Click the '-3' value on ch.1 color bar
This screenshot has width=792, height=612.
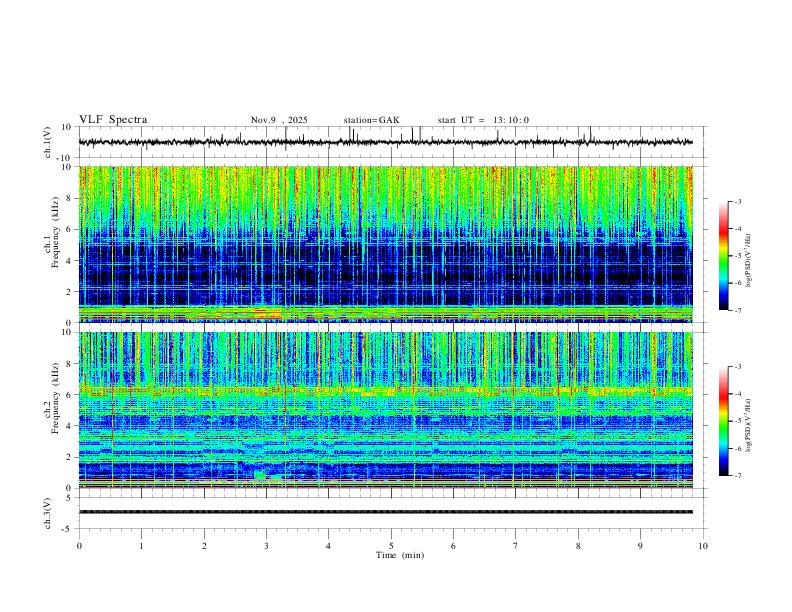click(737, 201)
